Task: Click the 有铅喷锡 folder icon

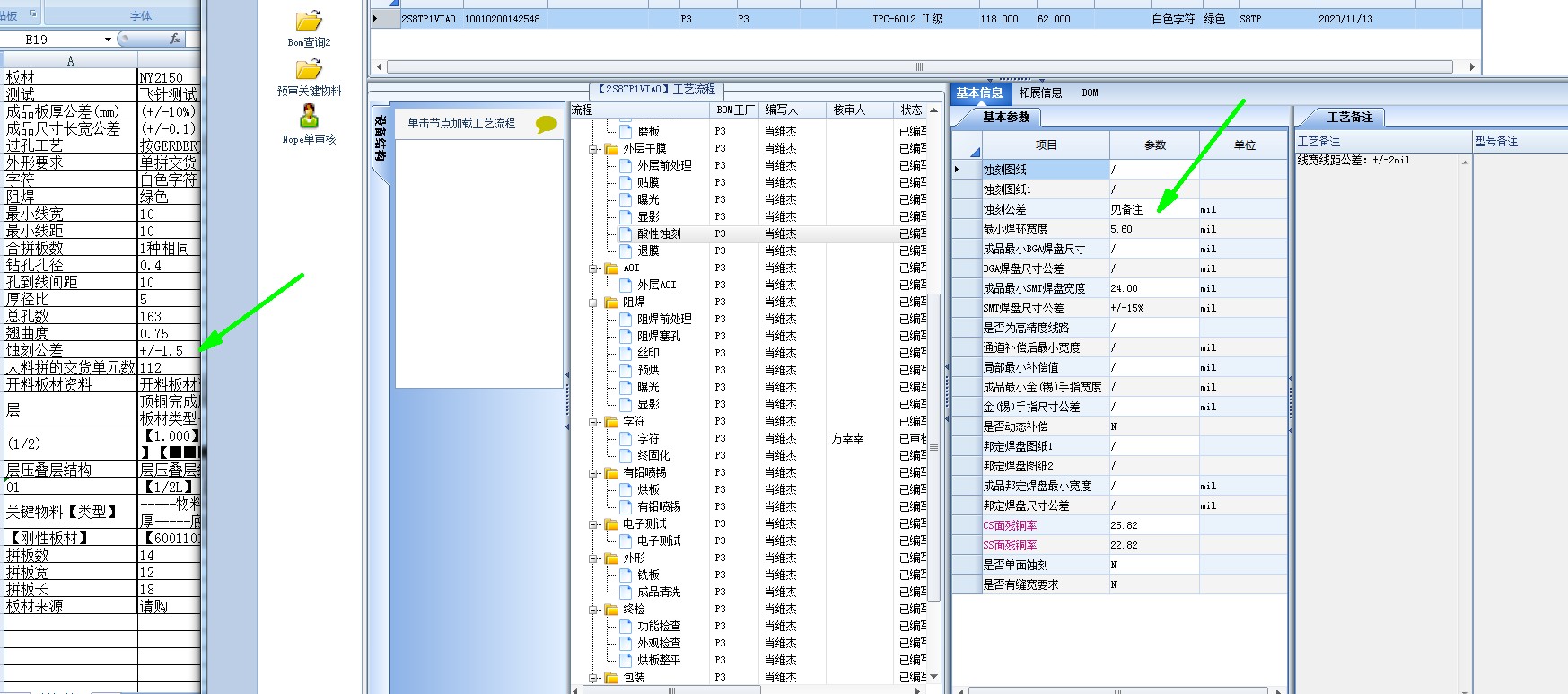Action: coord(611,473)
